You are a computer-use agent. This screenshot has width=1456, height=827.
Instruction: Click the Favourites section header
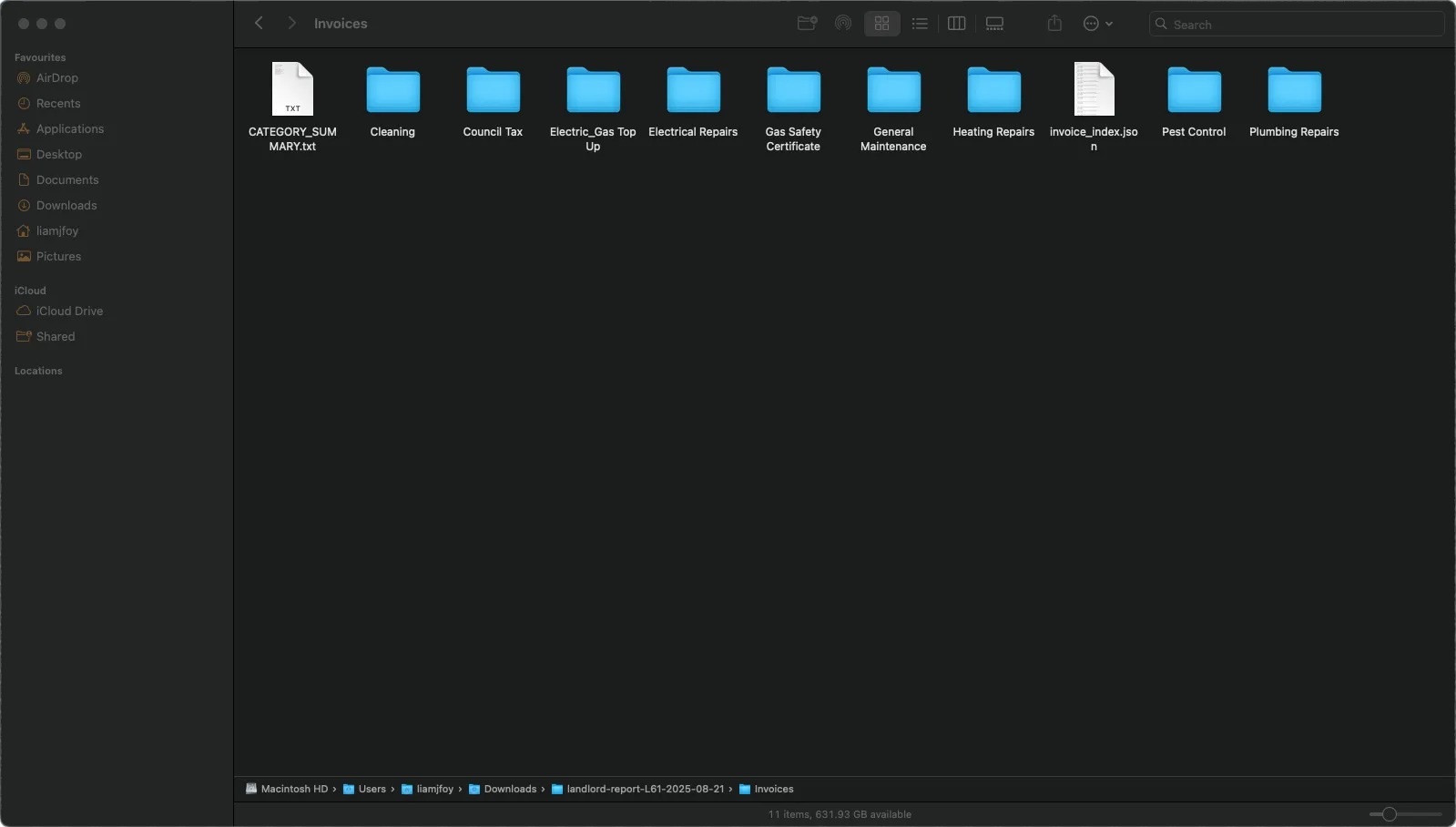[40, 57]
